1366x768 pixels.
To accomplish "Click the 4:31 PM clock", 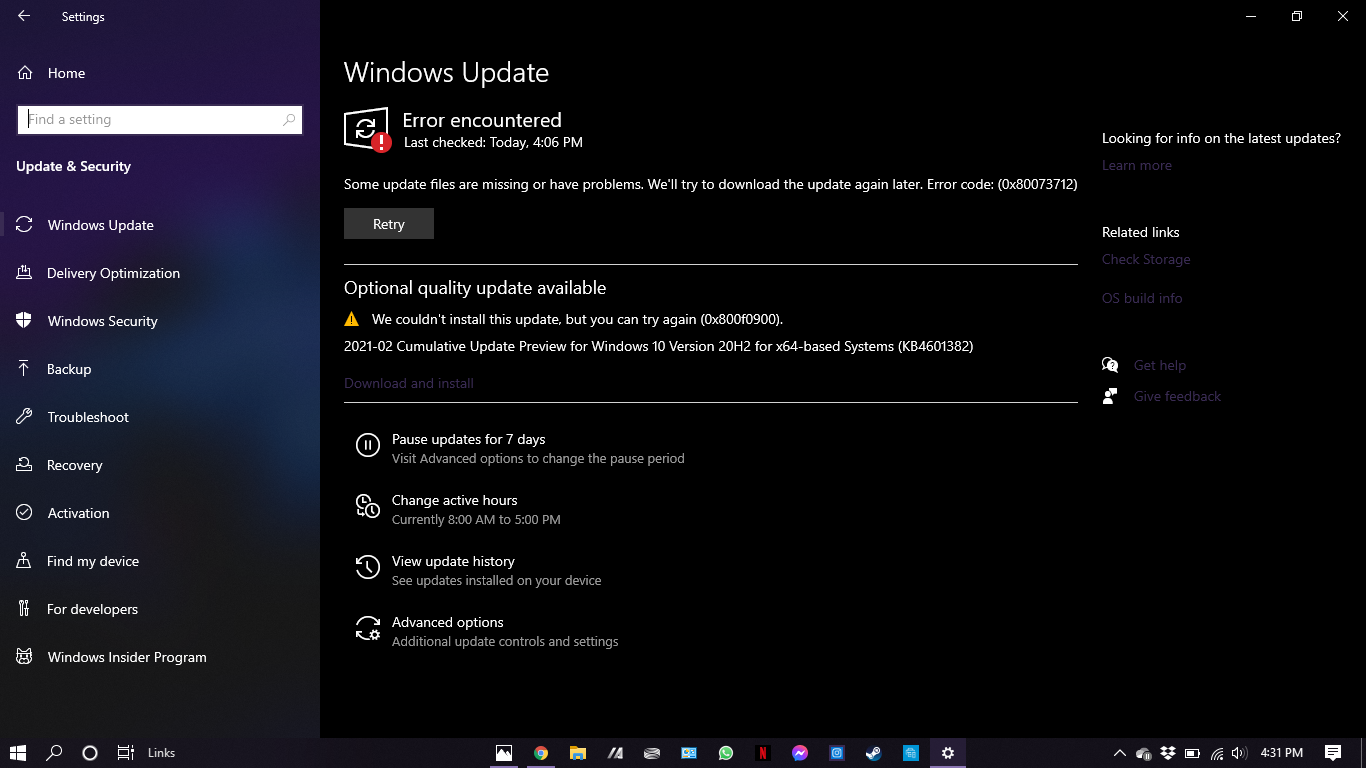I will [1282, 753].
